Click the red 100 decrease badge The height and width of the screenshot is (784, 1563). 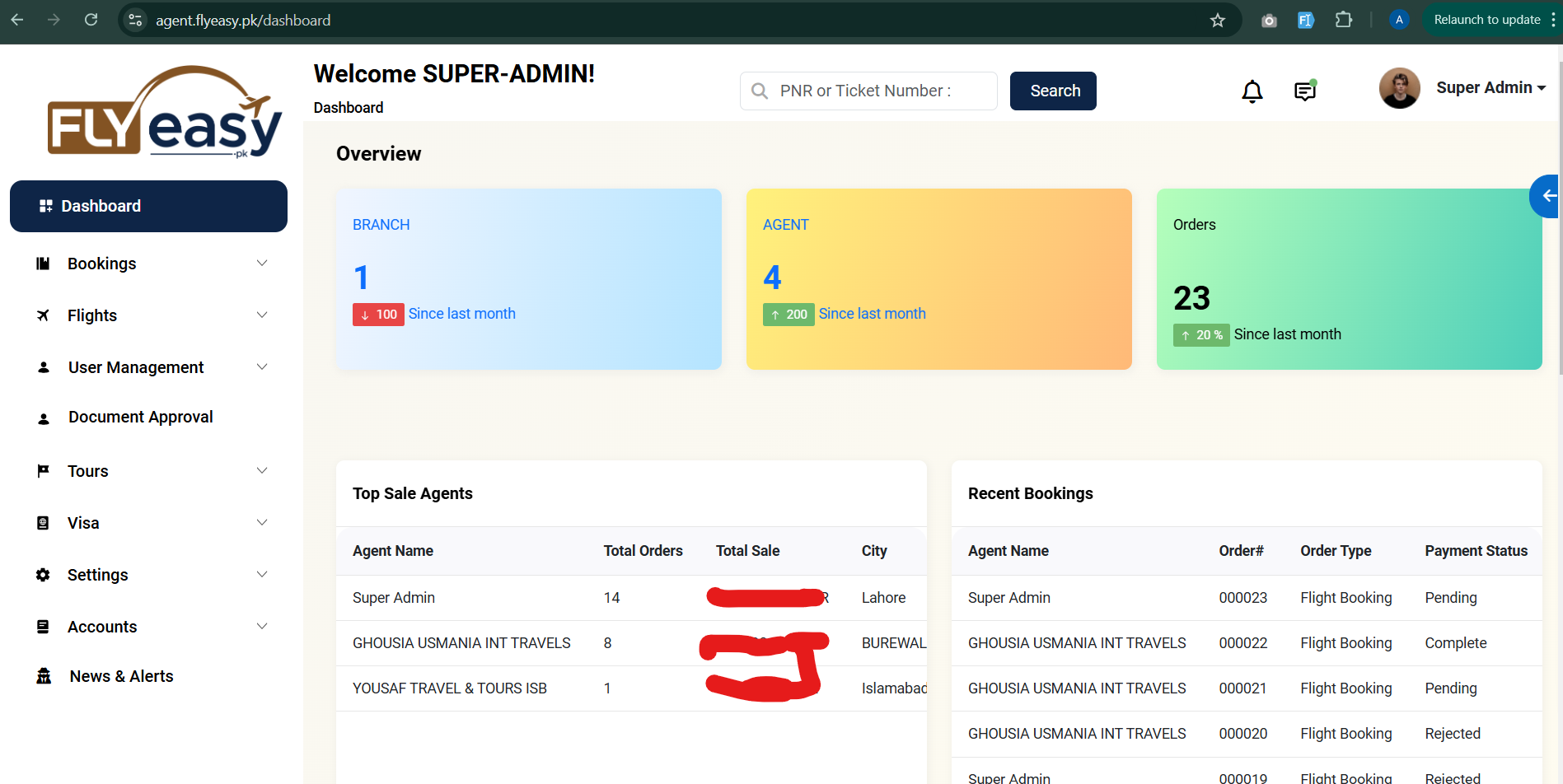click(x=378, y=315)
